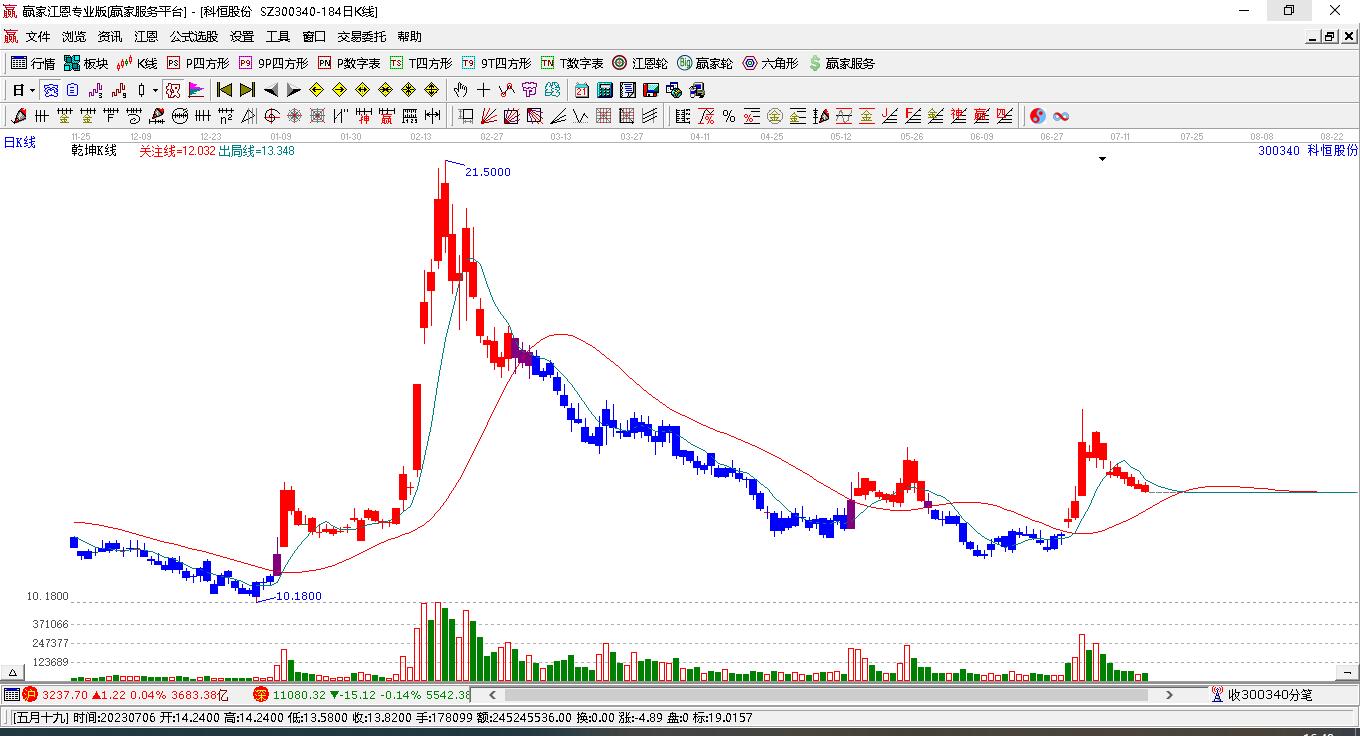The width and height of the screenshot is (1360, 736).
Task: Open the 工具 menu
Action: [x=278, y=37]
